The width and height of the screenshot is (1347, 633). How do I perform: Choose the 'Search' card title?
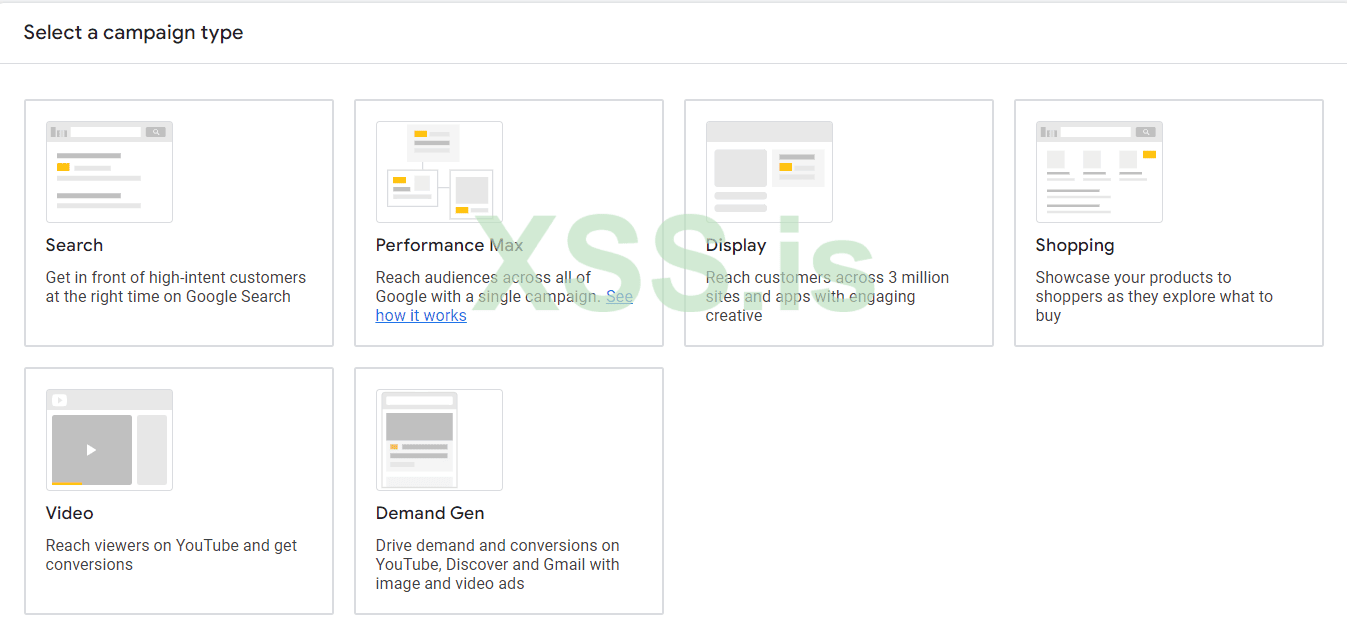pos(74,245)
